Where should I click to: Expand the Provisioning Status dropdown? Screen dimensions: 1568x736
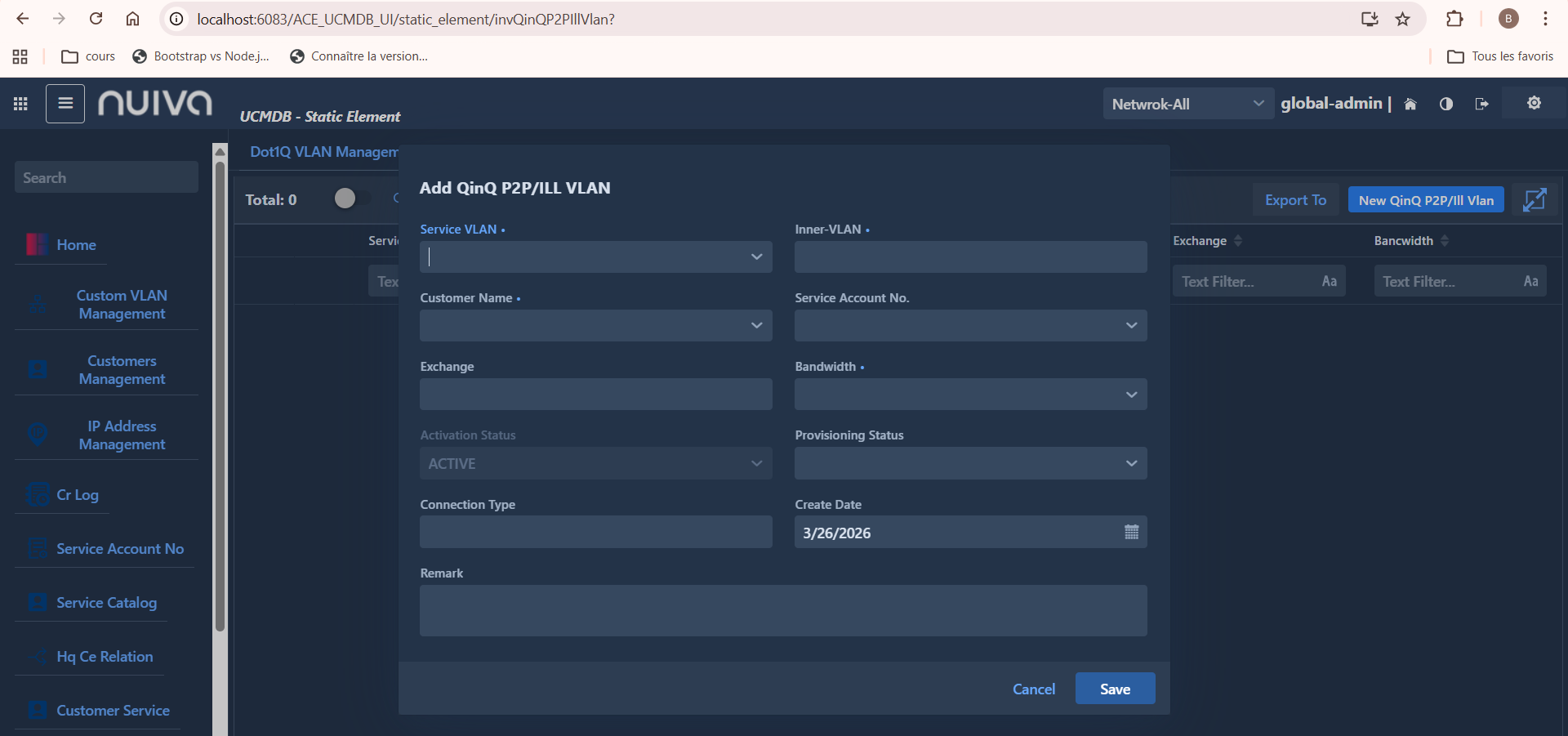click(1131, 464)
